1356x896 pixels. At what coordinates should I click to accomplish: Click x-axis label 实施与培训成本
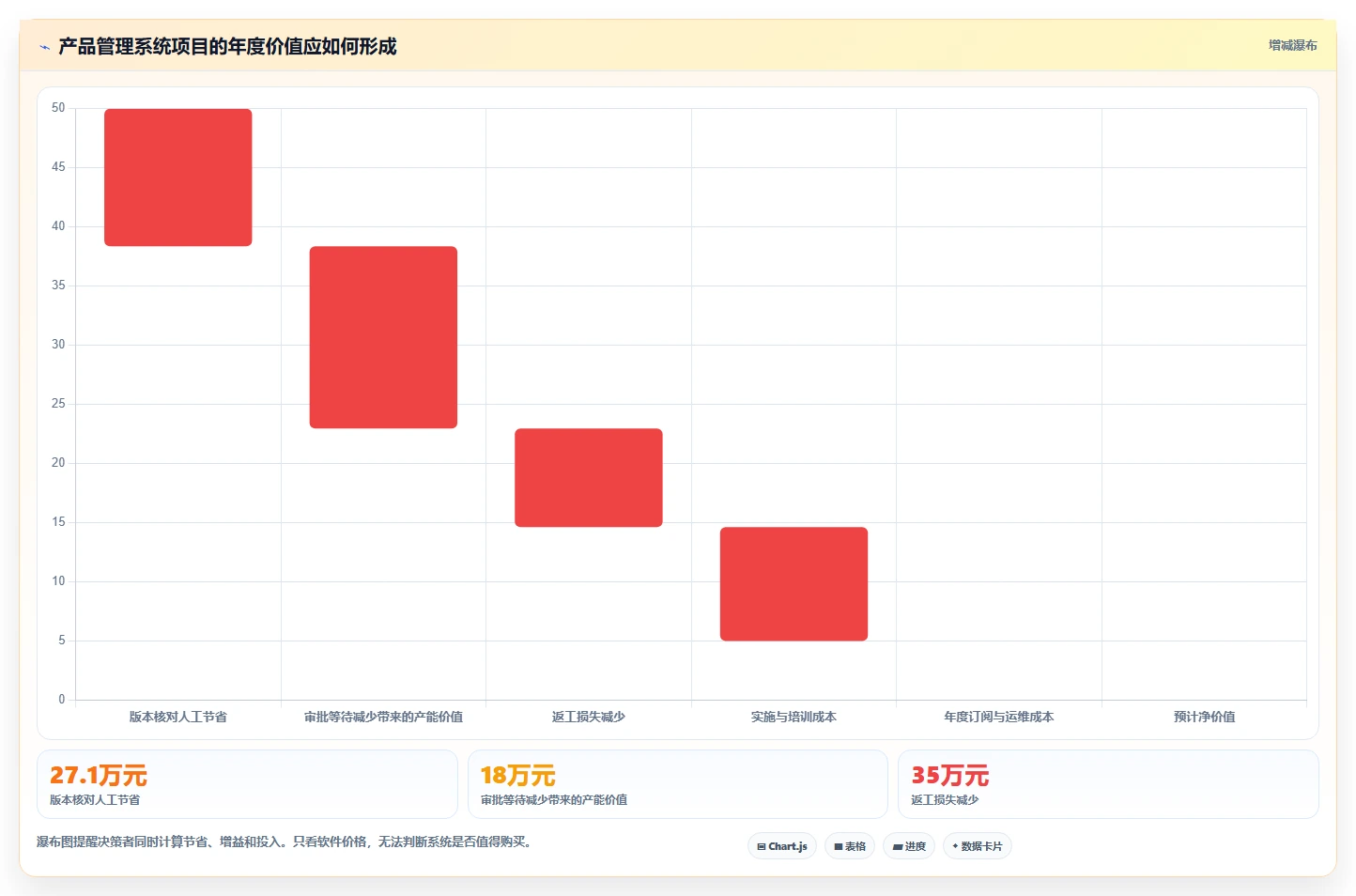pyautogui.click(x=794, y=717)
